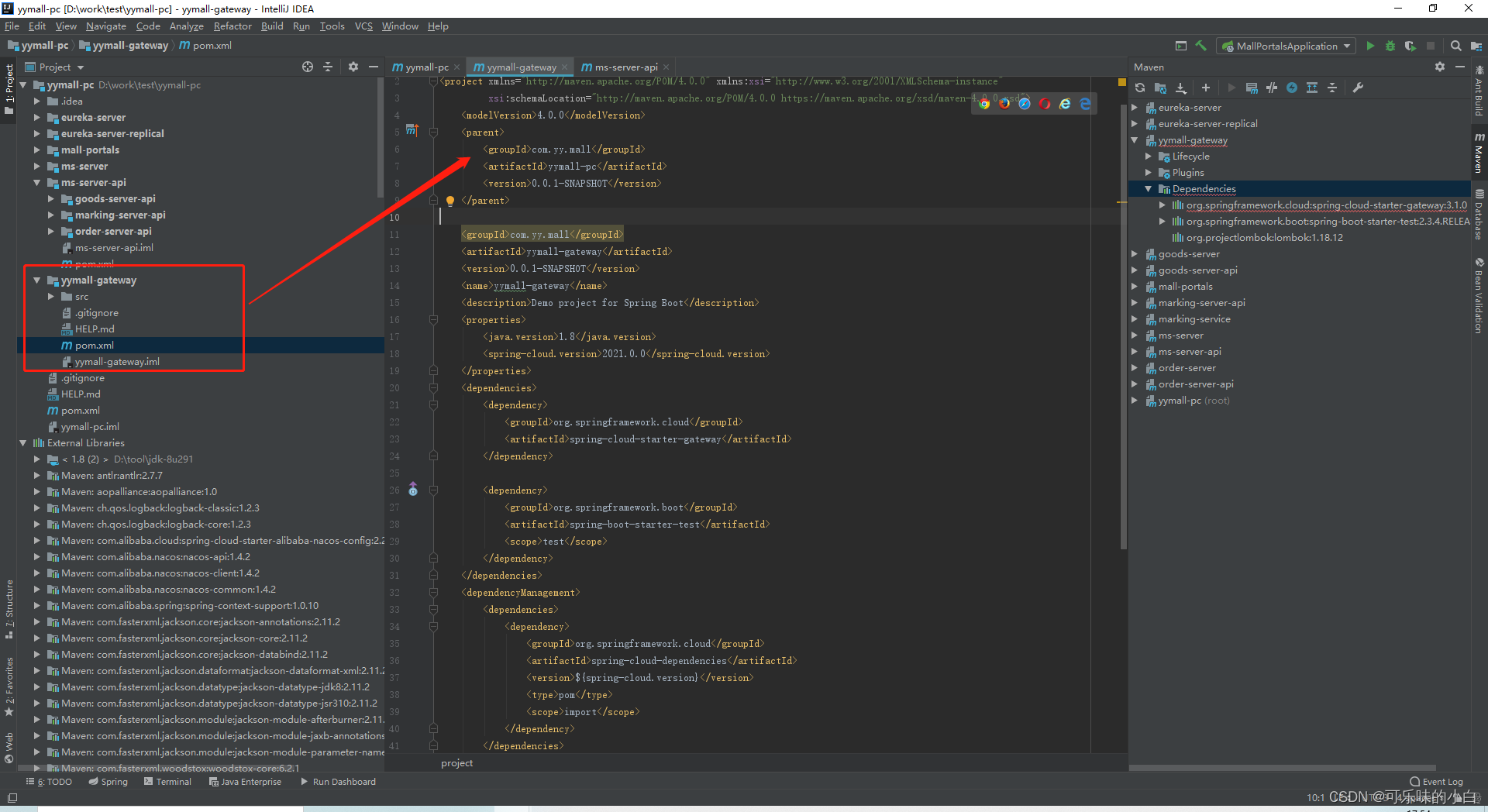
Task: Collapse all in Project panel
Action: pyautogui.click(x=328, y=67)
